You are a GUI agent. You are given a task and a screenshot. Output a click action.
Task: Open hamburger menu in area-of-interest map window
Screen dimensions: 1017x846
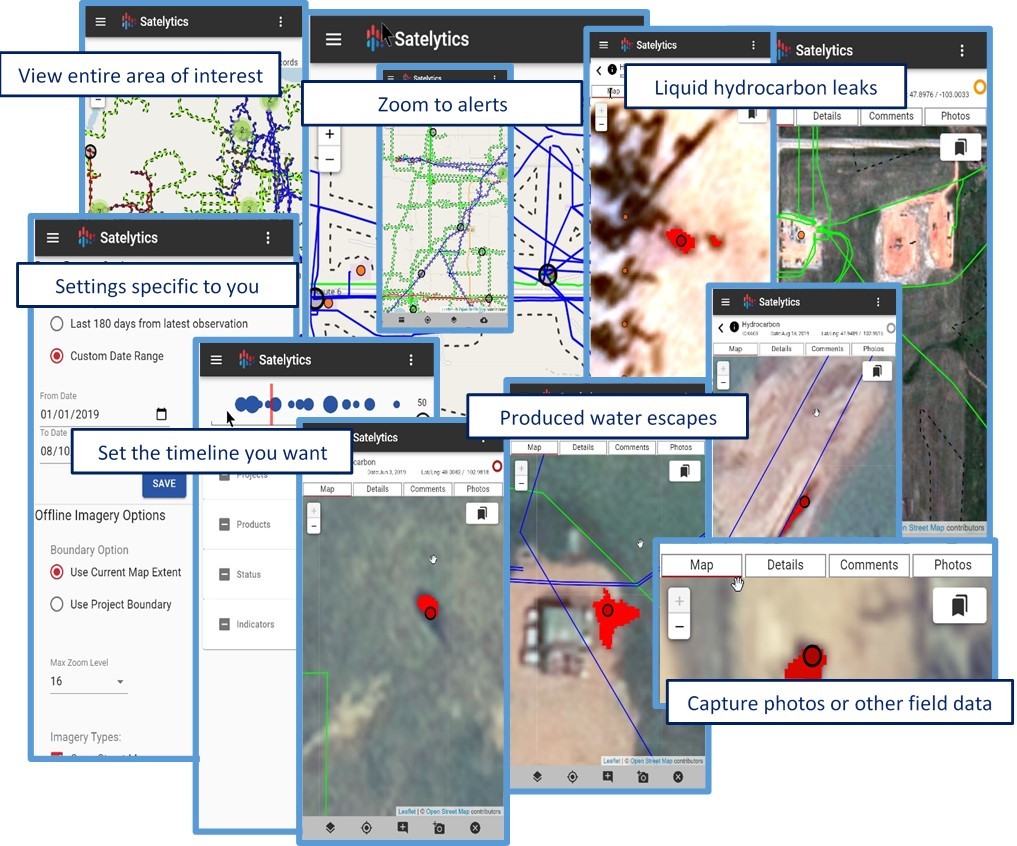tap(101, 21)
